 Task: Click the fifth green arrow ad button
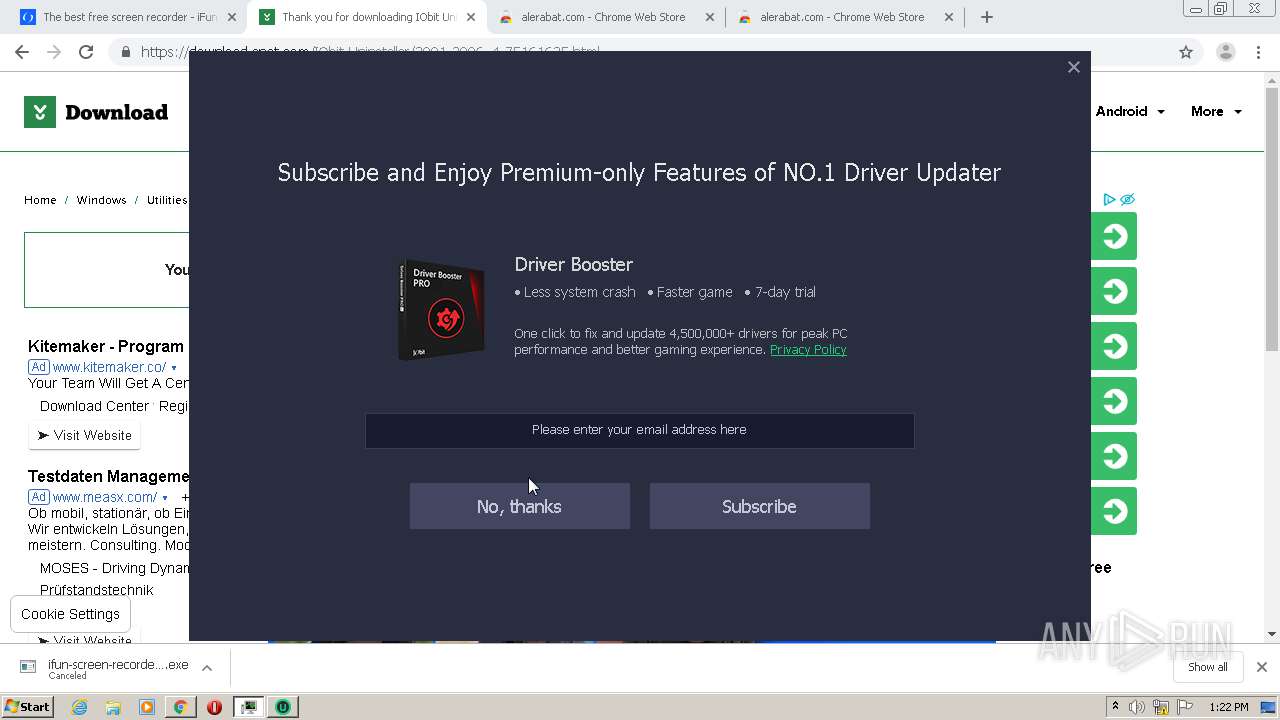click(x=1114, y=456)
